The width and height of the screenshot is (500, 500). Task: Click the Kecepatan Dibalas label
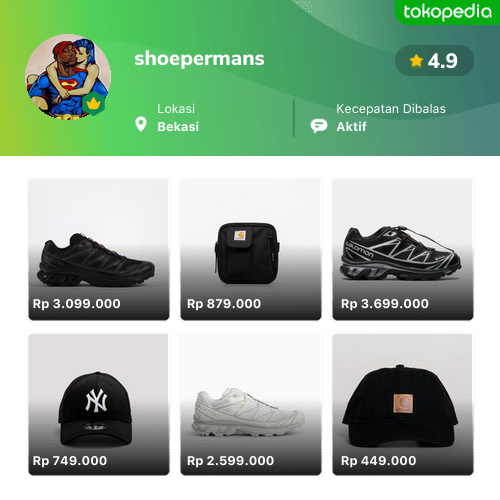click(x=391, y=109)
